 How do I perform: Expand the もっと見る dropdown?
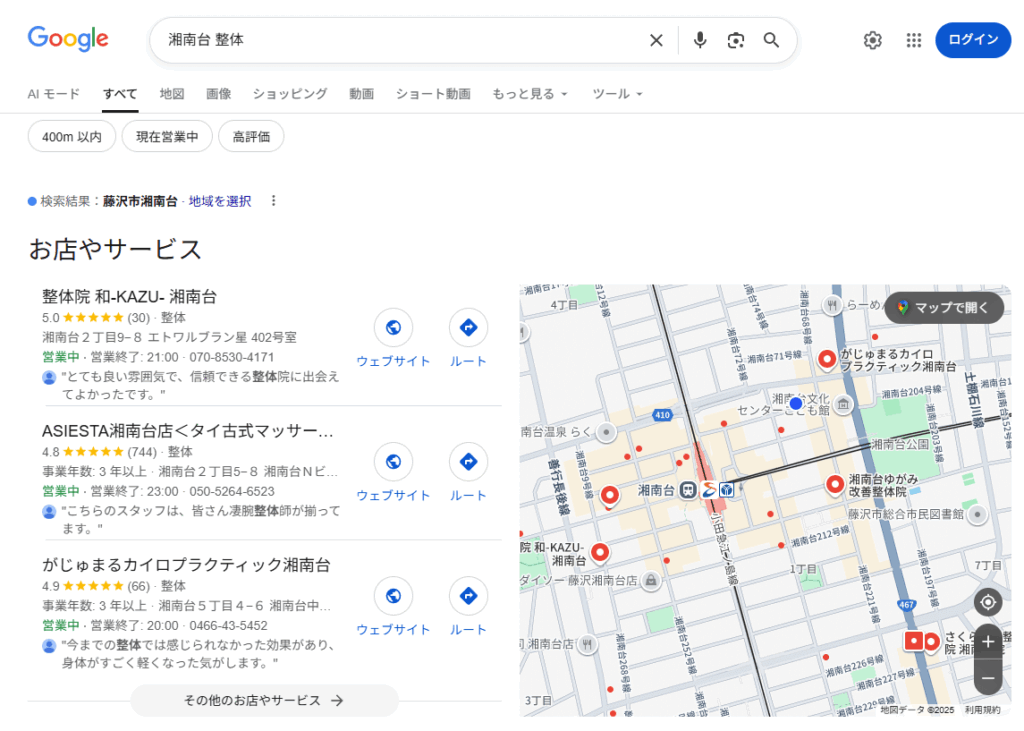529,94
